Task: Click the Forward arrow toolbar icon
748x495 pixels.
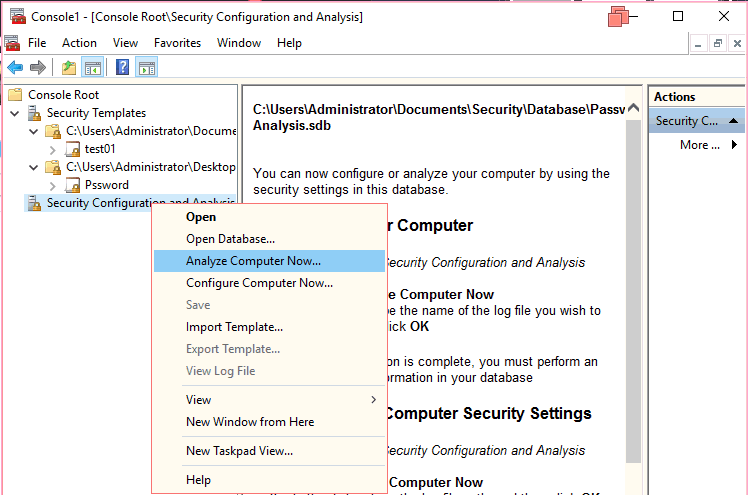Action: point(38,68)
